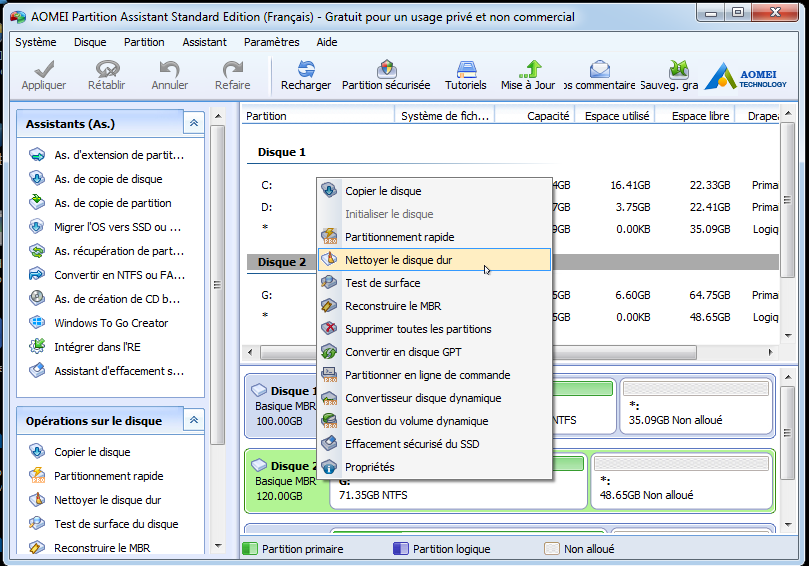Click the AOMEI Technology logo

746,76
